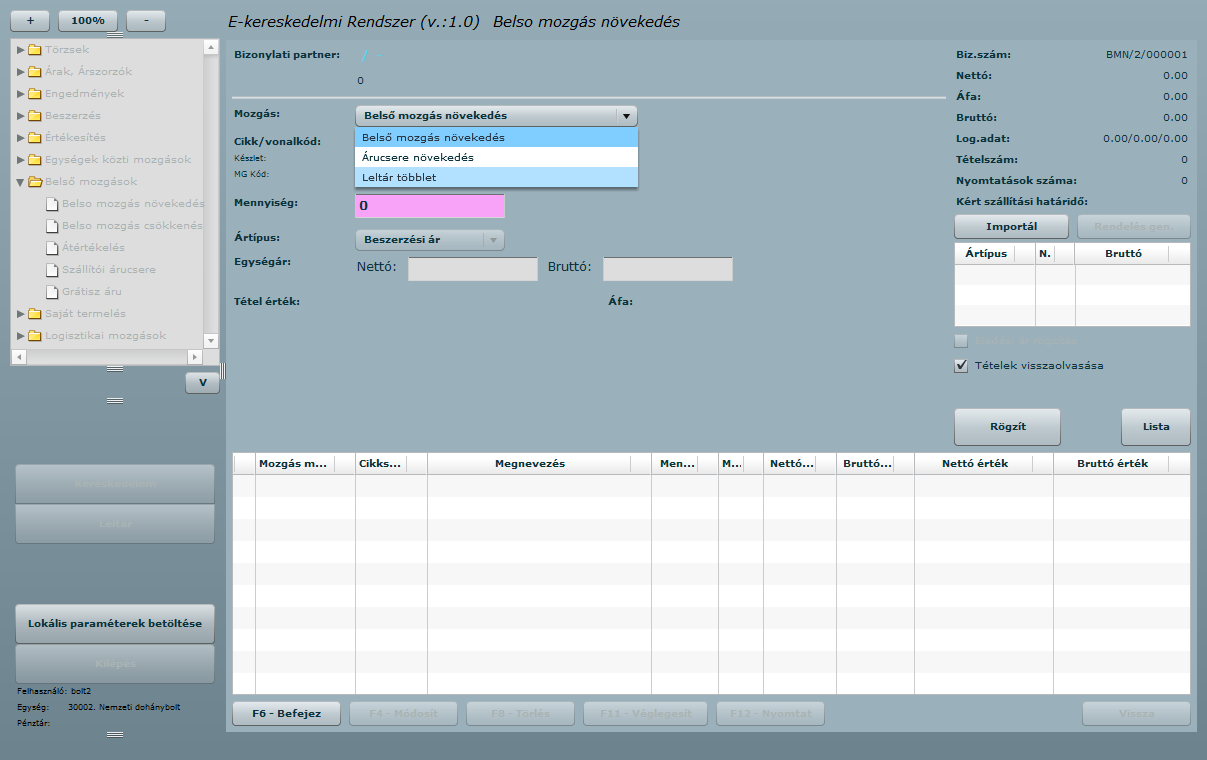Screen dimensions: 1207x760
Task: Click the Grátisz áru document icon
Action: tap(53, 291)
